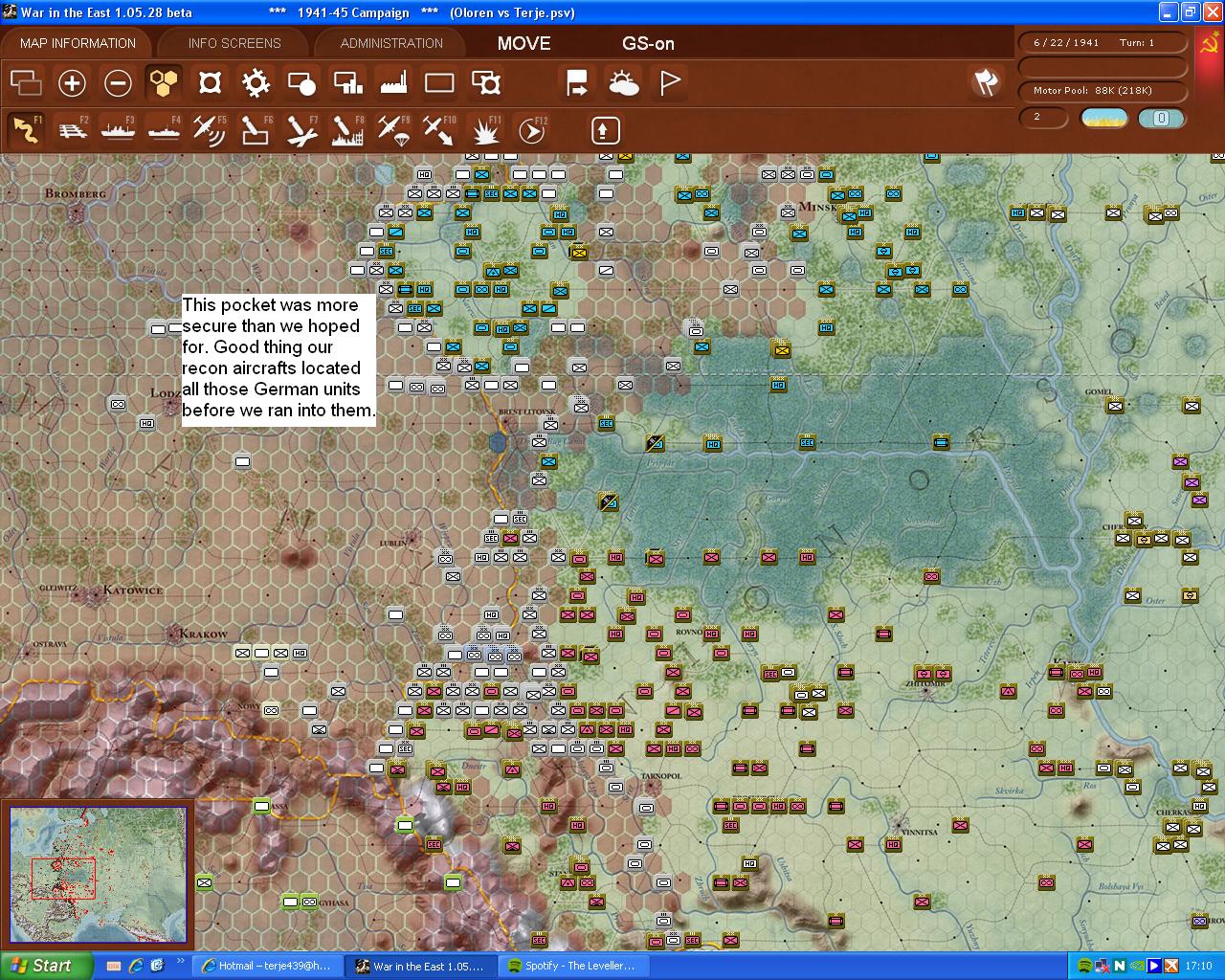
Task: Toggle the factory display icon
Action: 393,83
